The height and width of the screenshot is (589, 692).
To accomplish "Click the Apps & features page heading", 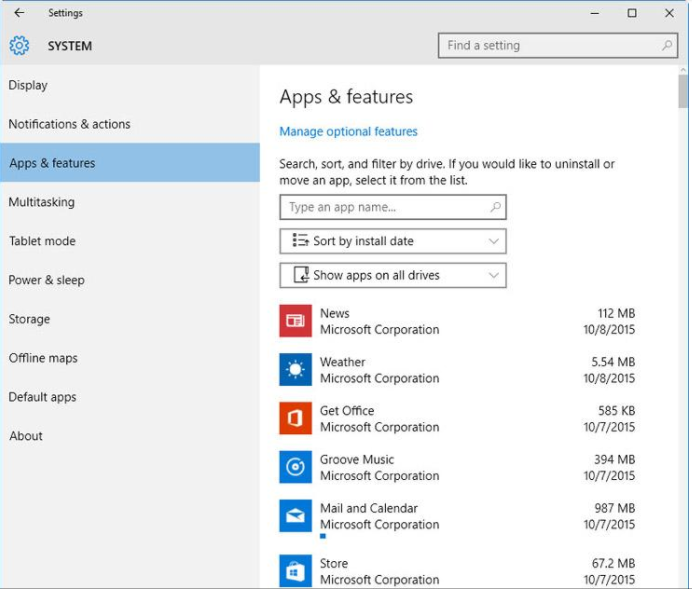I will 346,97.
